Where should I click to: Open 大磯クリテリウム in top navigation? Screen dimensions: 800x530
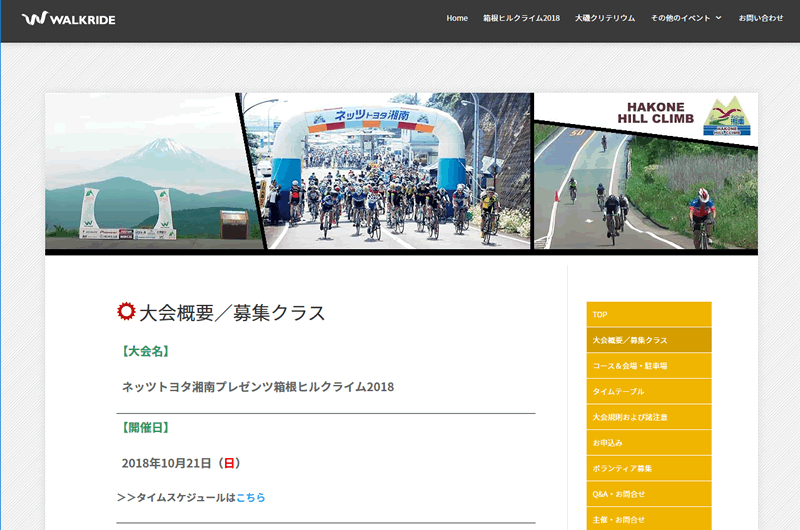[x=605, y=18]
